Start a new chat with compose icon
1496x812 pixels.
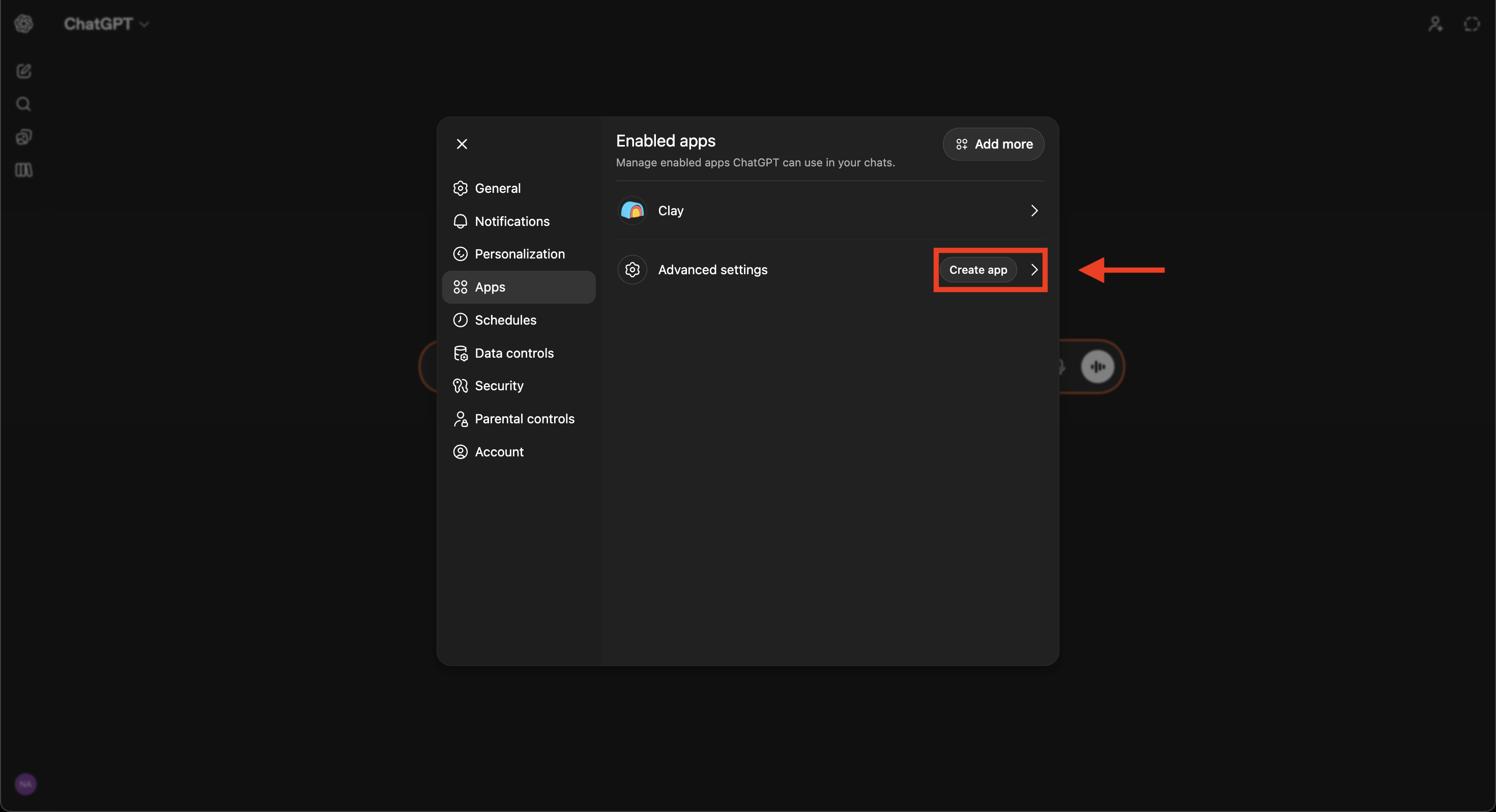24,71
